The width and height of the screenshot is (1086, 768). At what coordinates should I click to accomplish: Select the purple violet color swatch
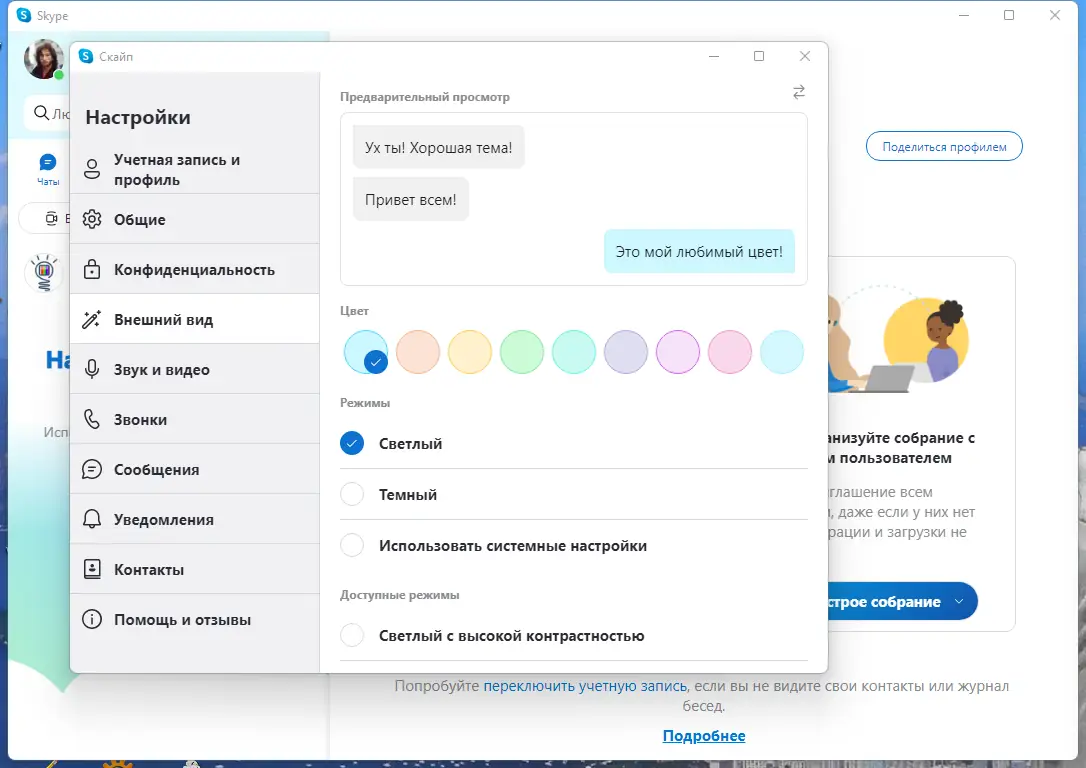(x=677, y=352)
